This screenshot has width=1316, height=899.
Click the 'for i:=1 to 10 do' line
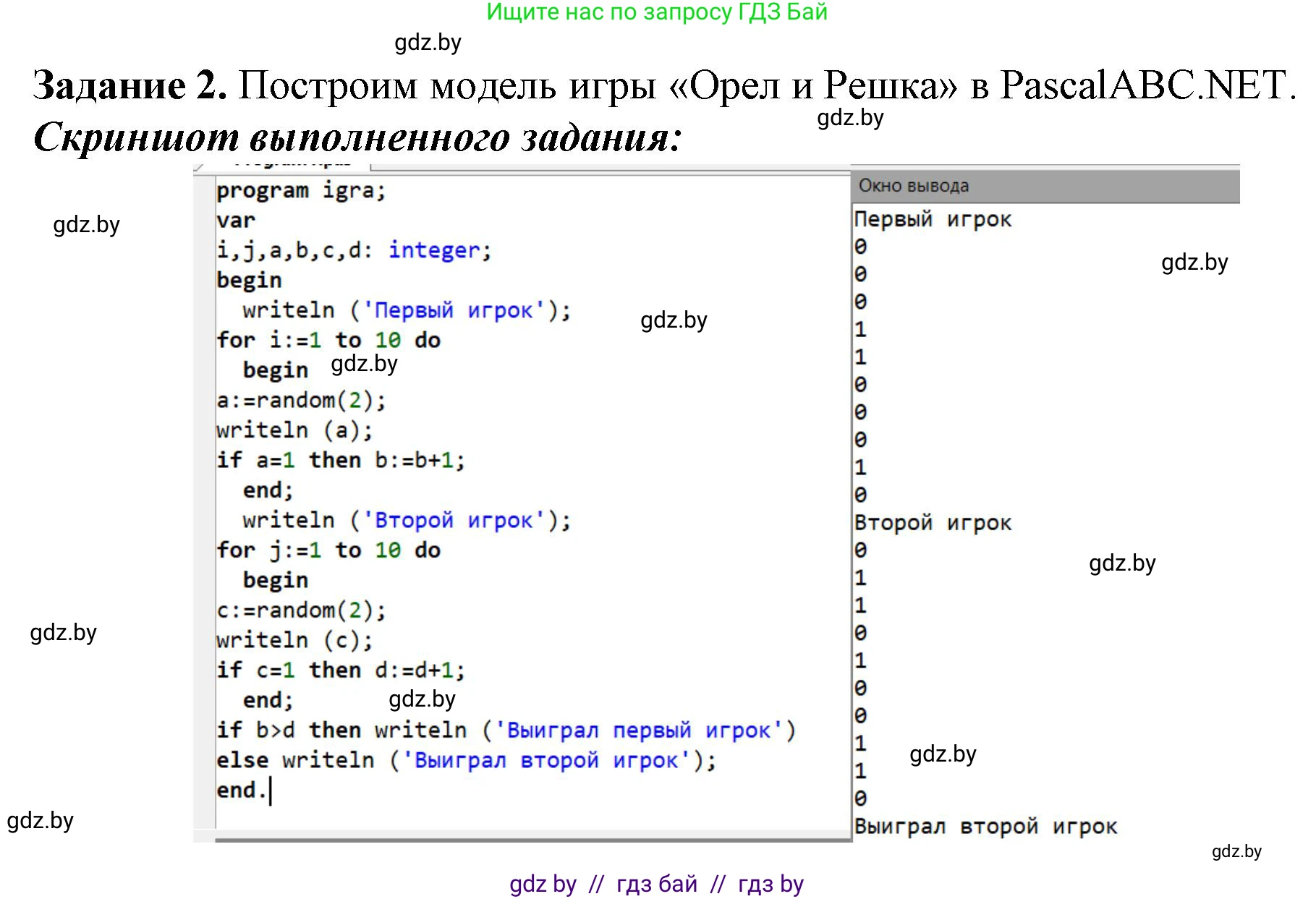click(328, 341)
